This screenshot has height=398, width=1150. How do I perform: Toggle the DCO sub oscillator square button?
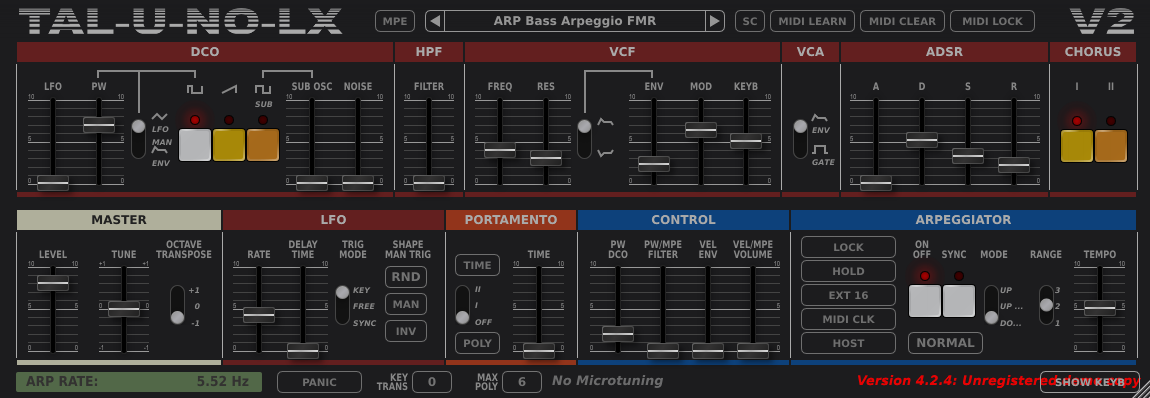click(263, 144)
